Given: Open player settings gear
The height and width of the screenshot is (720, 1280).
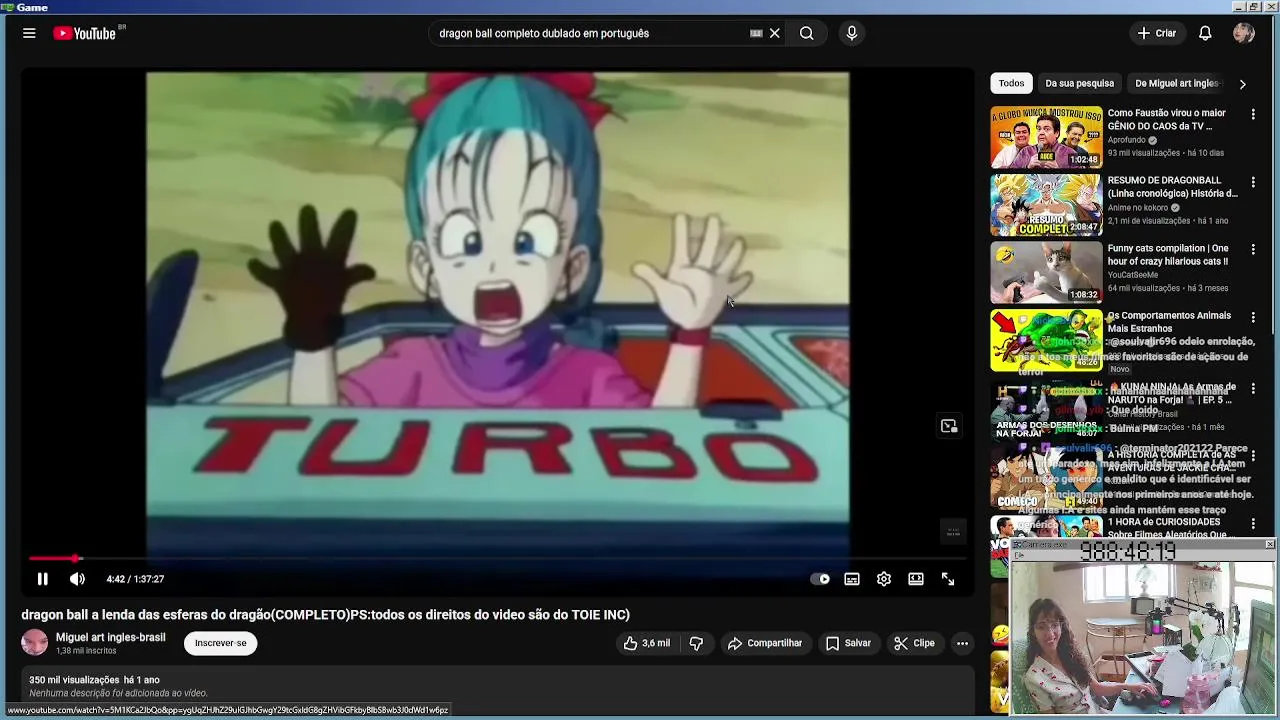Looking at the screenshot, I should click(884, 579).
